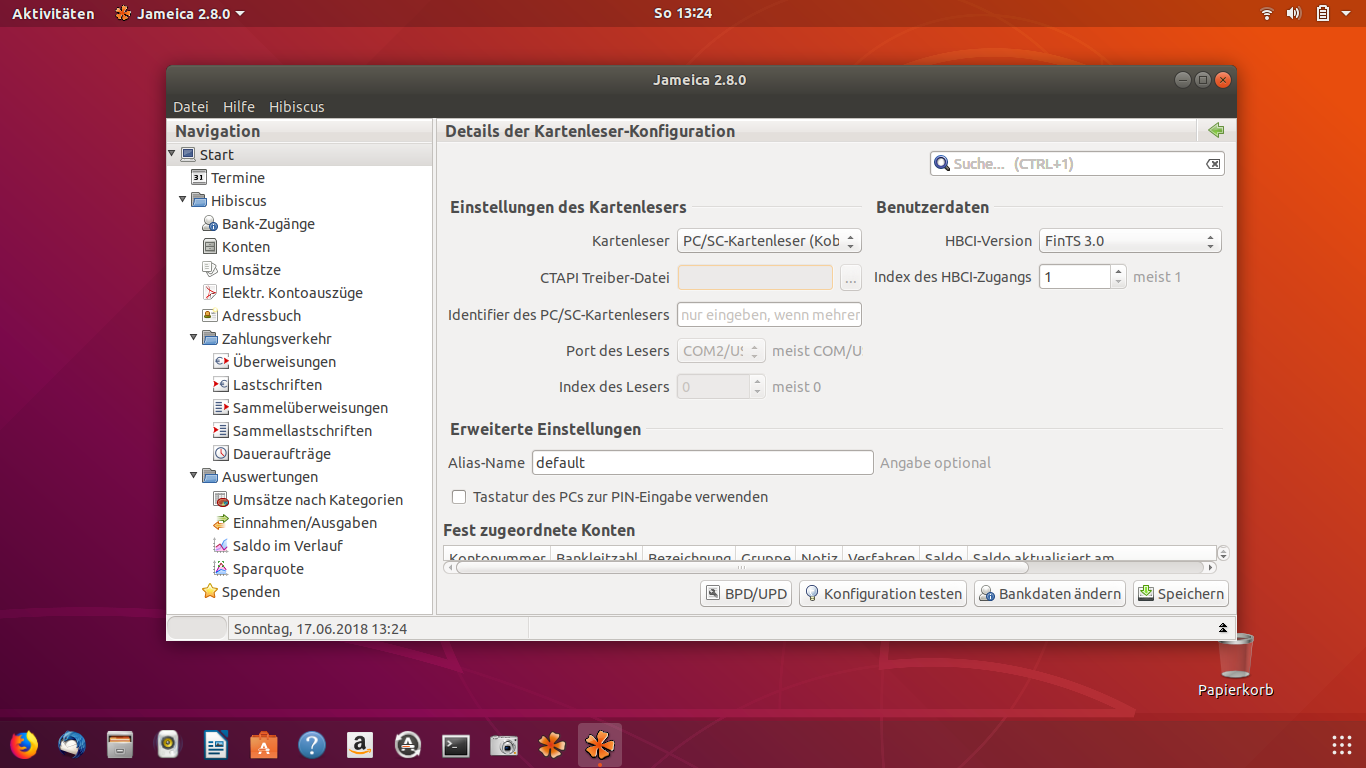Click the Index des HBCI-Zugangs value field
1366x768 pixels.
[x=1075, y=277]
